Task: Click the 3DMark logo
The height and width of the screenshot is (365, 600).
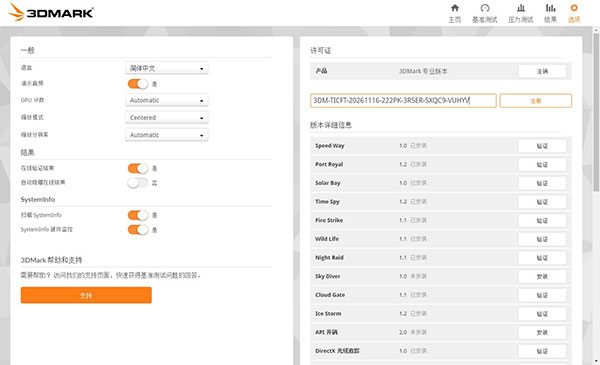Action: coord(51,12)
